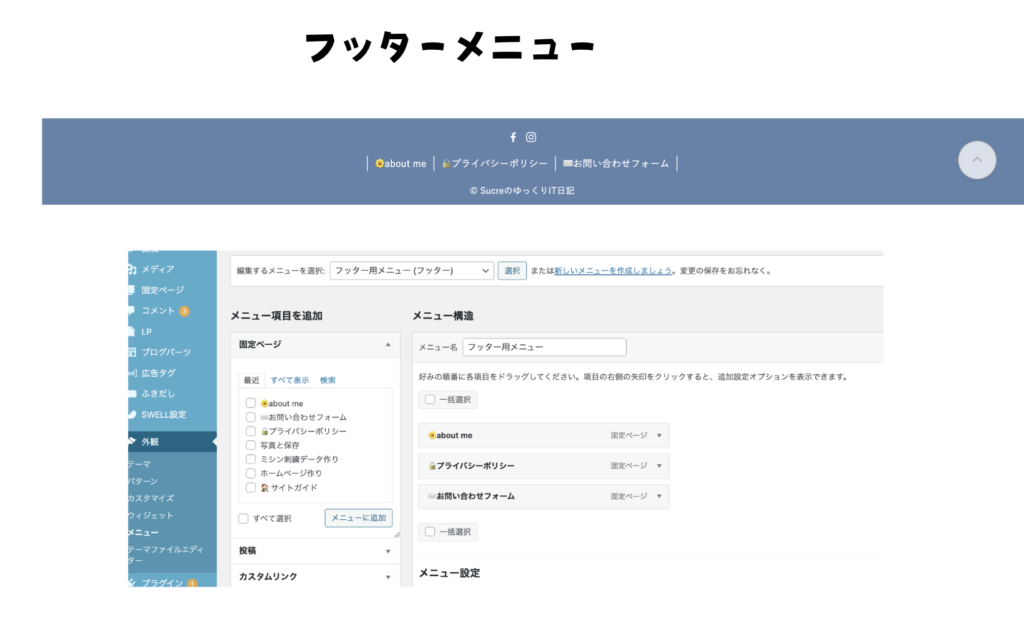Image resolution: width=1024 pixels, height=625 pixels.
Task: Expand the プライバシーポリシー menu item options
Action: coord(659,466)
